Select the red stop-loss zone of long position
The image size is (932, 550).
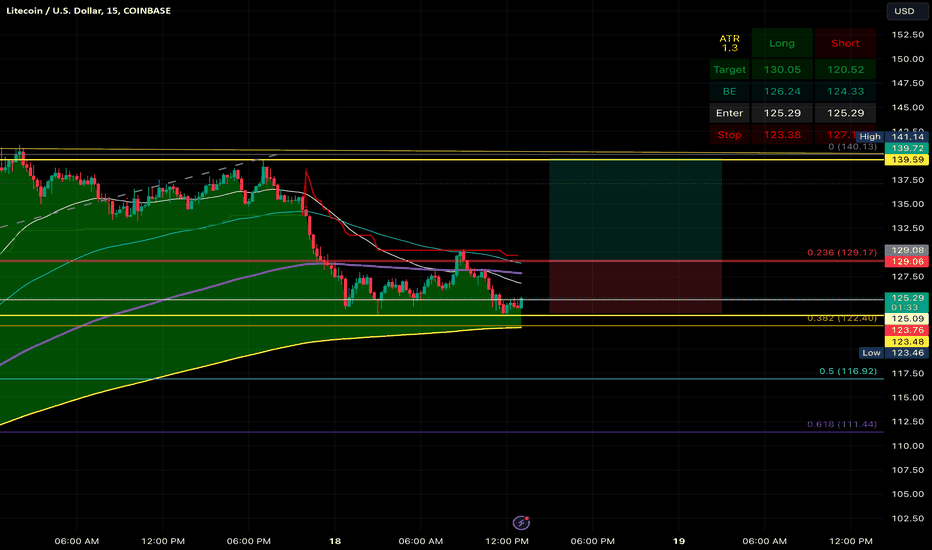(x=635, y=287)
